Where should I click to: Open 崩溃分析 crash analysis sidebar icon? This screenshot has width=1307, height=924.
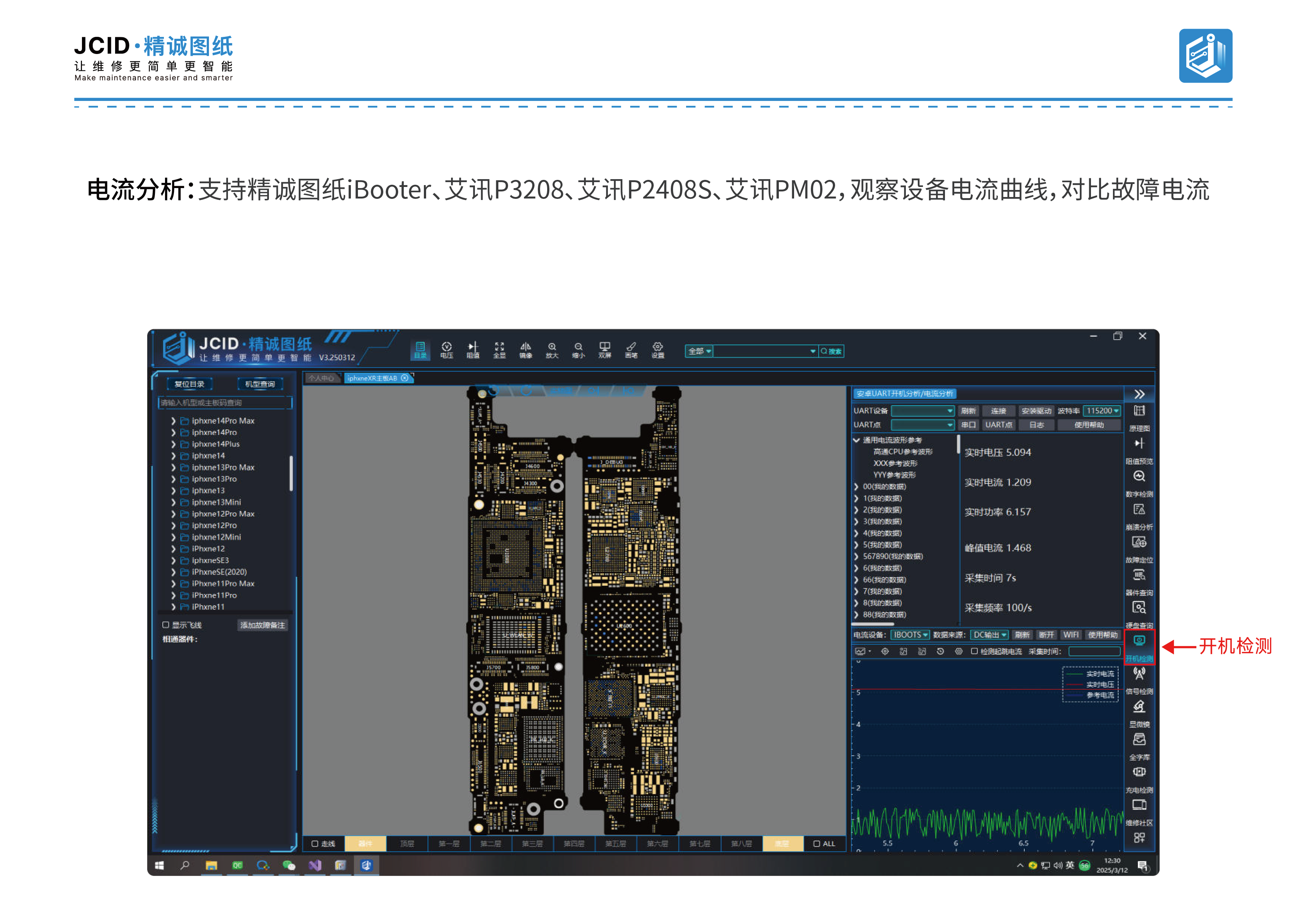[1139, 516]
